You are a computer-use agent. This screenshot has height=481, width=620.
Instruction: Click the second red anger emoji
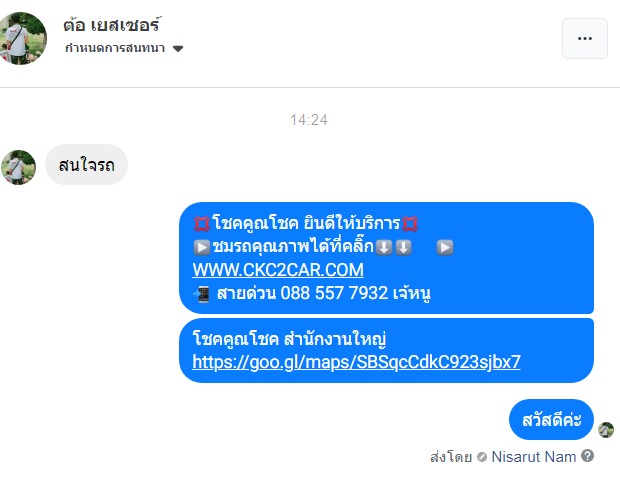point(410,224)
